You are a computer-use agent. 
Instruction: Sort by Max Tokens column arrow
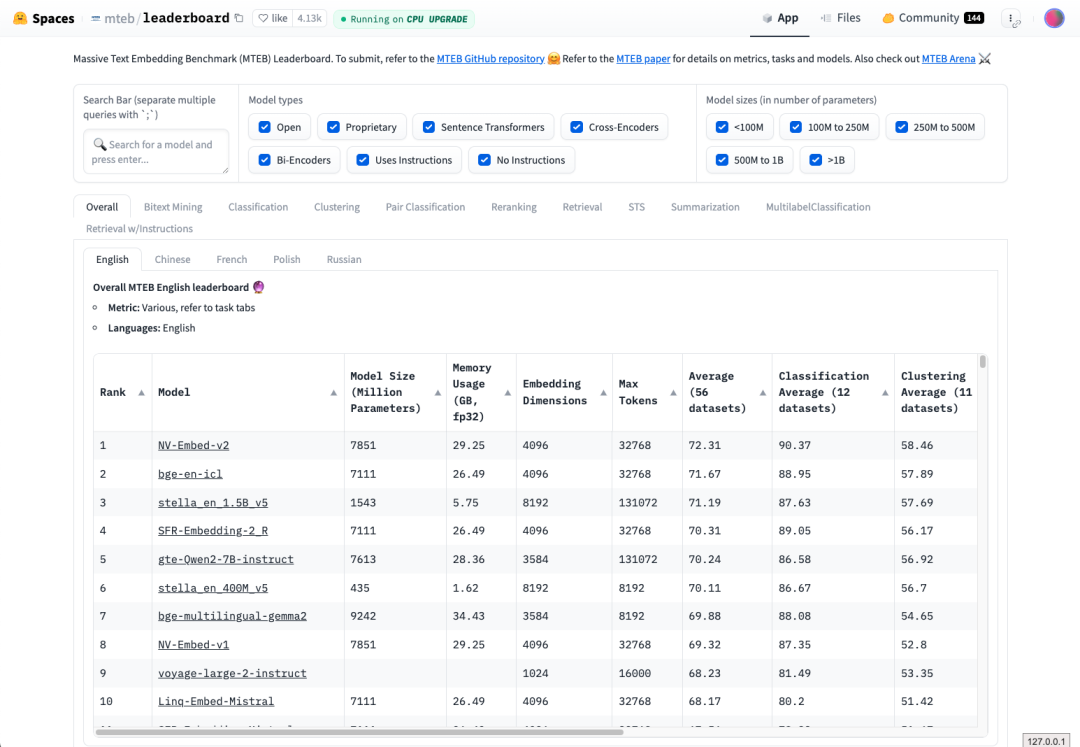pos(673,392)
